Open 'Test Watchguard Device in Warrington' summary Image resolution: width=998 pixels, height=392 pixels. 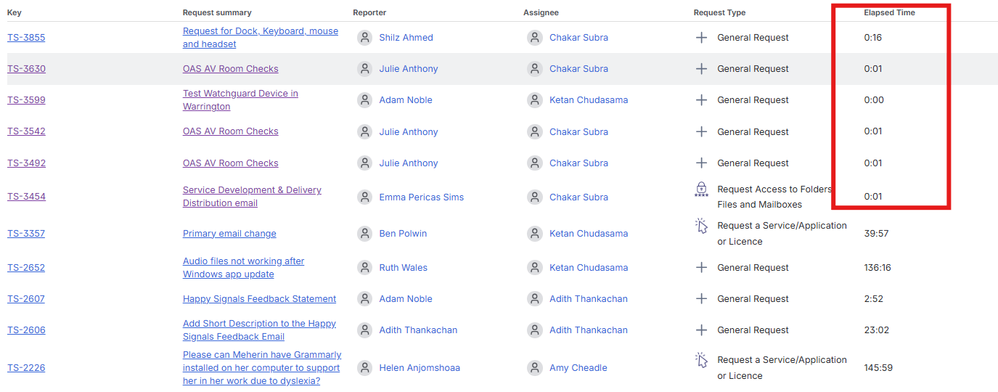click(240, 100)
